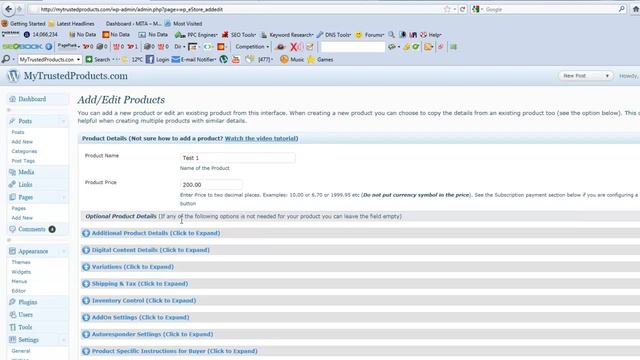
Task: Open the Settings menu in sidebar
Action: [x=29, y=340]
